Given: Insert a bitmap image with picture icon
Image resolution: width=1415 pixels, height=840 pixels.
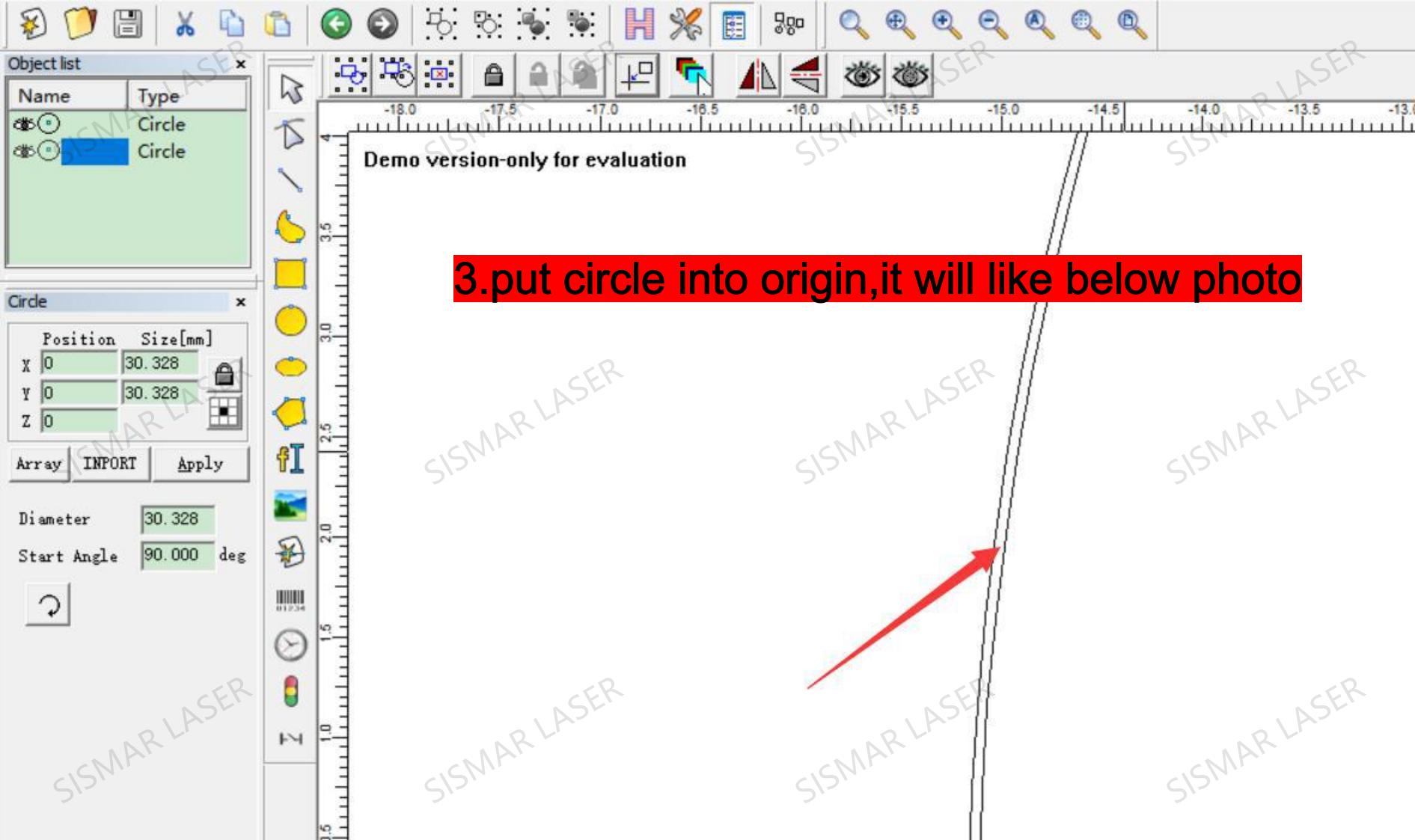Looking at the screenshot, I should click(x=290, y=505).
